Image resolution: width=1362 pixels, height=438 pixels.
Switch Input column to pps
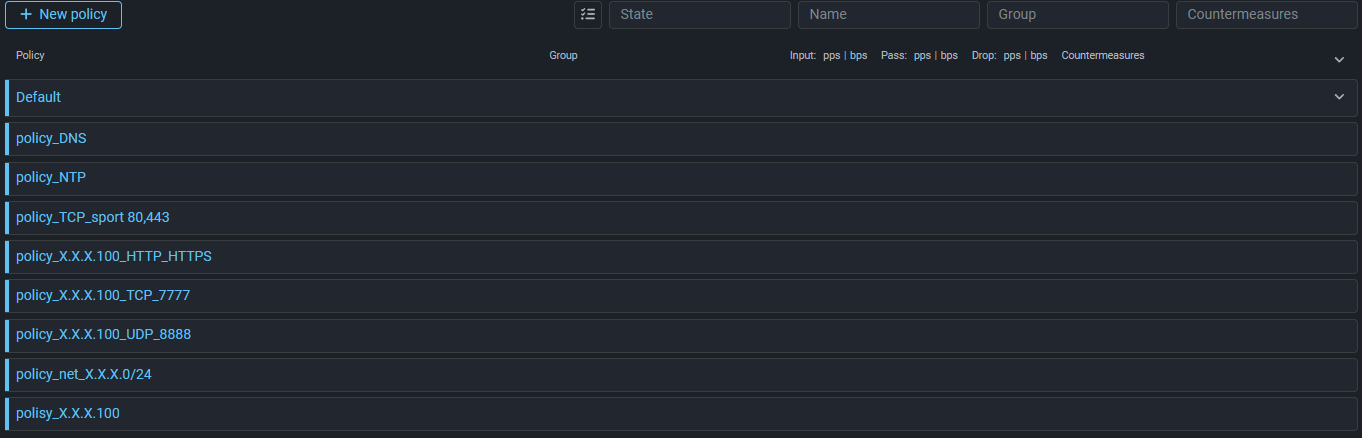tap(832, 56)
